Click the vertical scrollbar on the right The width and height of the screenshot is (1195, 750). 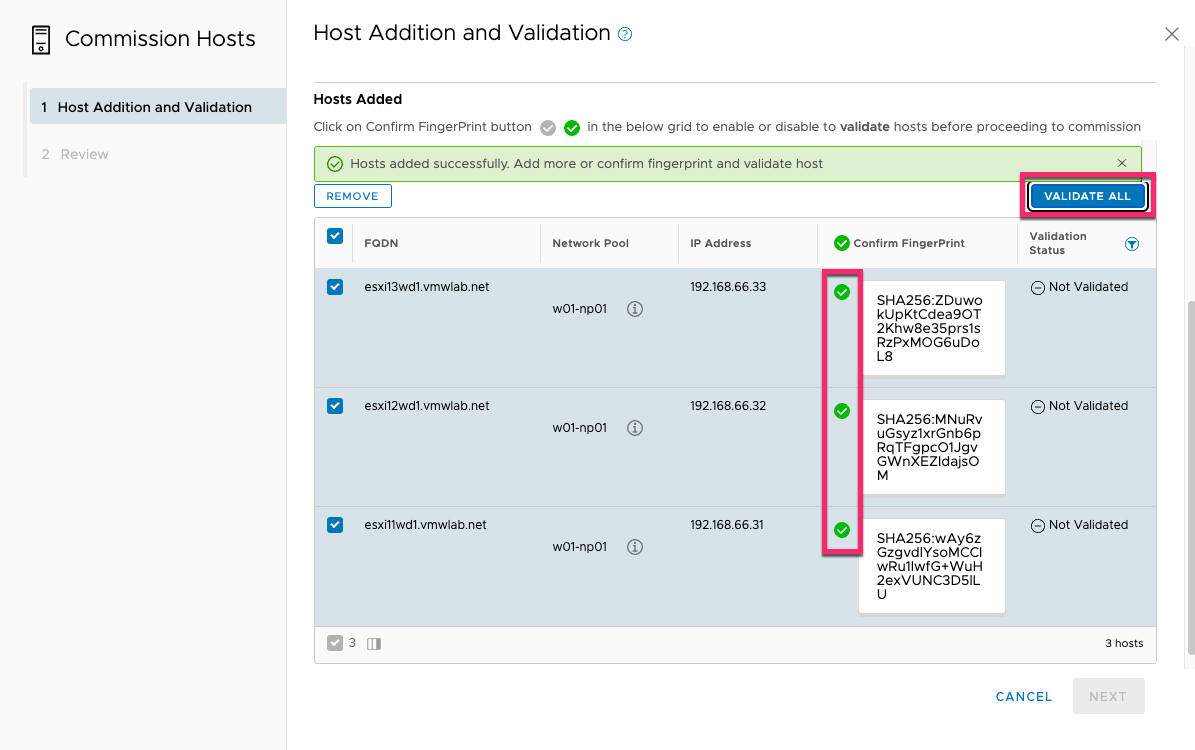pyautogui.click(x=1190, y=478)
